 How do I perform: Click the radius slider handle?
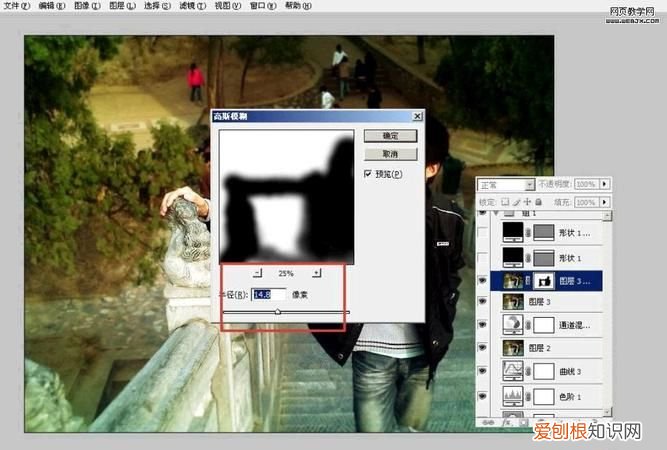[278, 312]
